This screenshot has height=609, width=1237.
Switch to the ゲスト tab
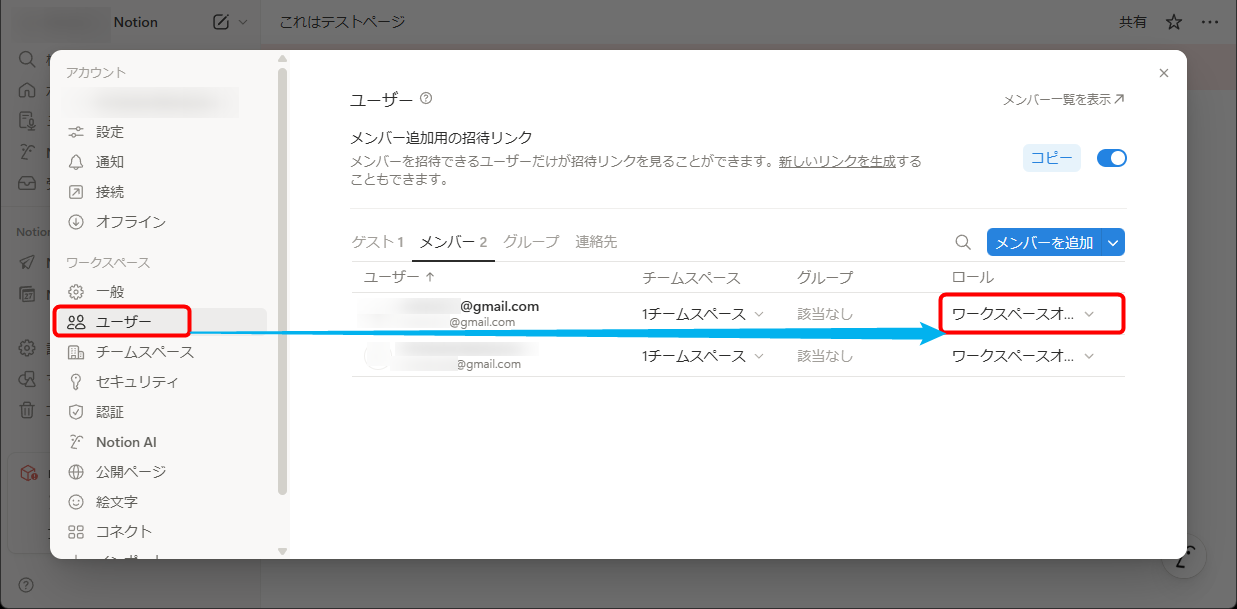point(377,242)
